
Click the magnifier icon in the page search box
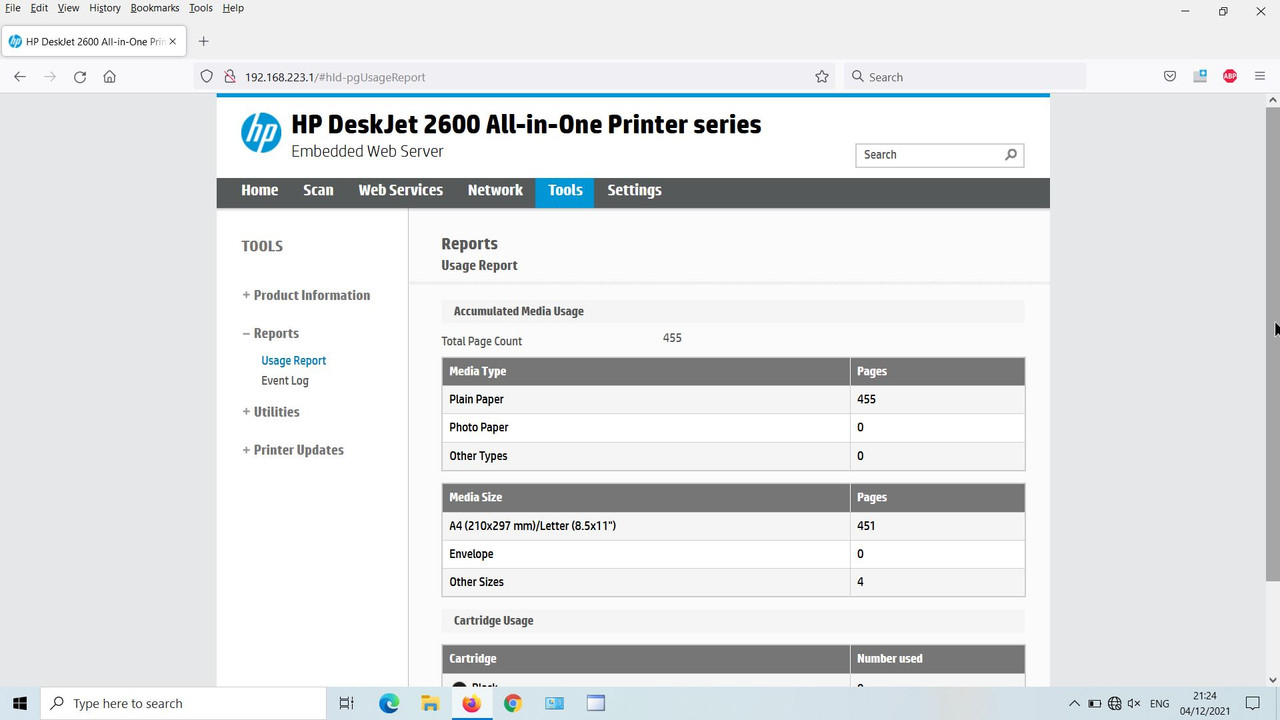pyautogui.click(x=1011, y=155)
